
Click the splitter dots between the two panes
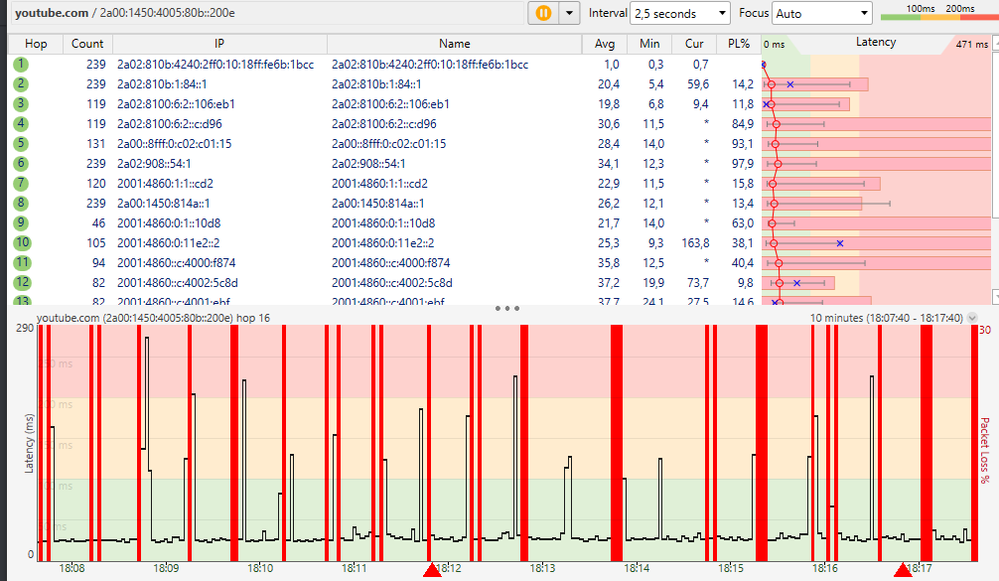coord(508,309)
